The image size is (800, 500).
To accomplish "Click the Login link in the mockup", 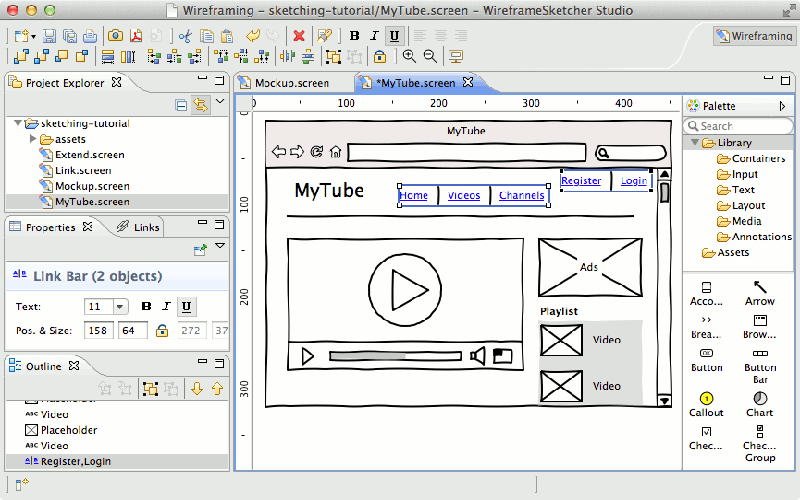I will [634, 181].
